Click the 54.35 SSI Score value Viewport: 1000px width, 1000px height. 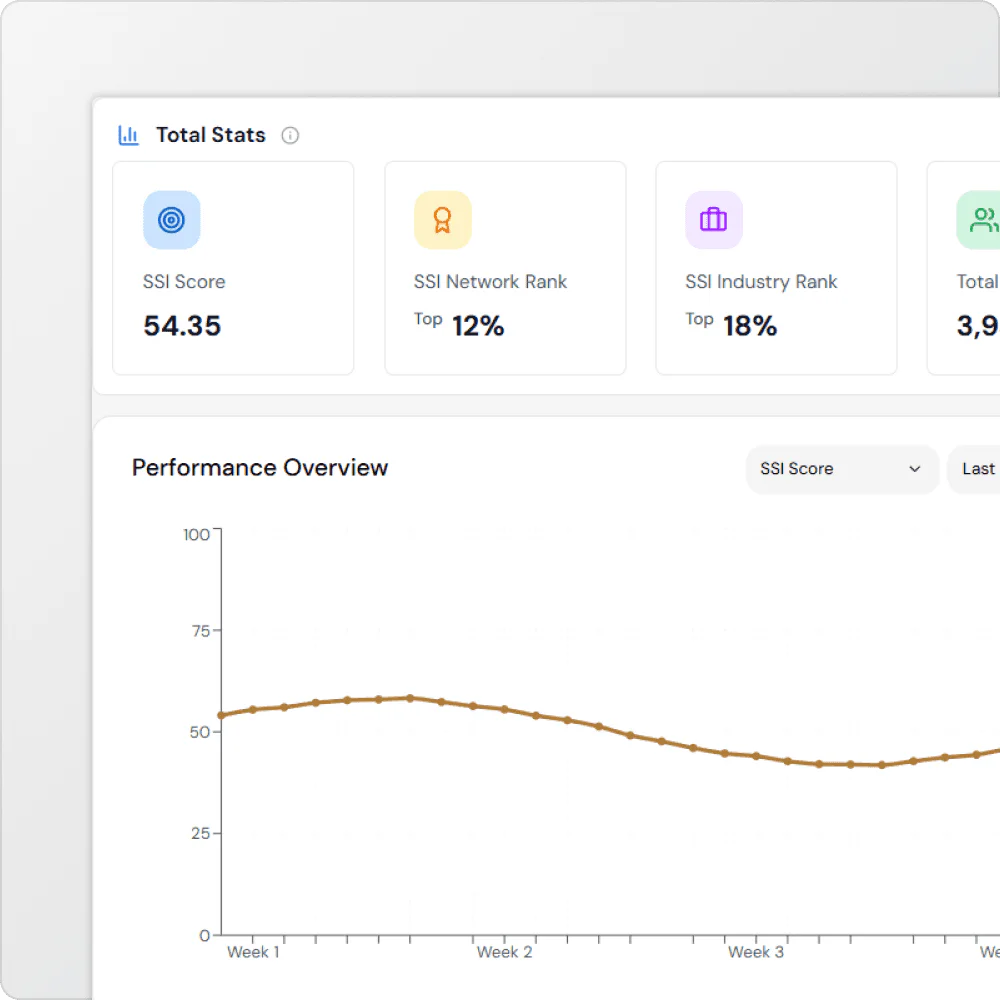pos(181,325)
